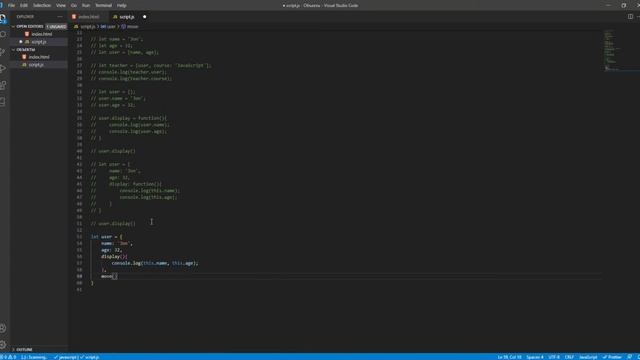The image size is (640, 360).
Task: Place cursor on line 60 closing brace
Action: [x=92, y=283]
